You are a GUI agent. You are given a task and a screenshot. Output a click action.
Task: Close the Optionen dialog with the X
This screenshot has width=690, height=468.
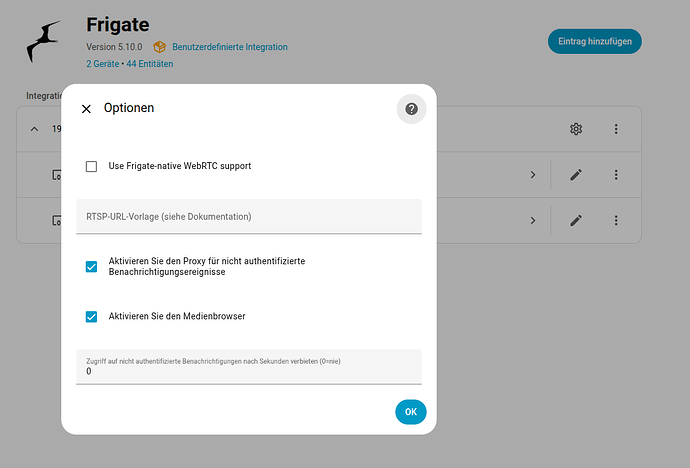tap(86, 109)
